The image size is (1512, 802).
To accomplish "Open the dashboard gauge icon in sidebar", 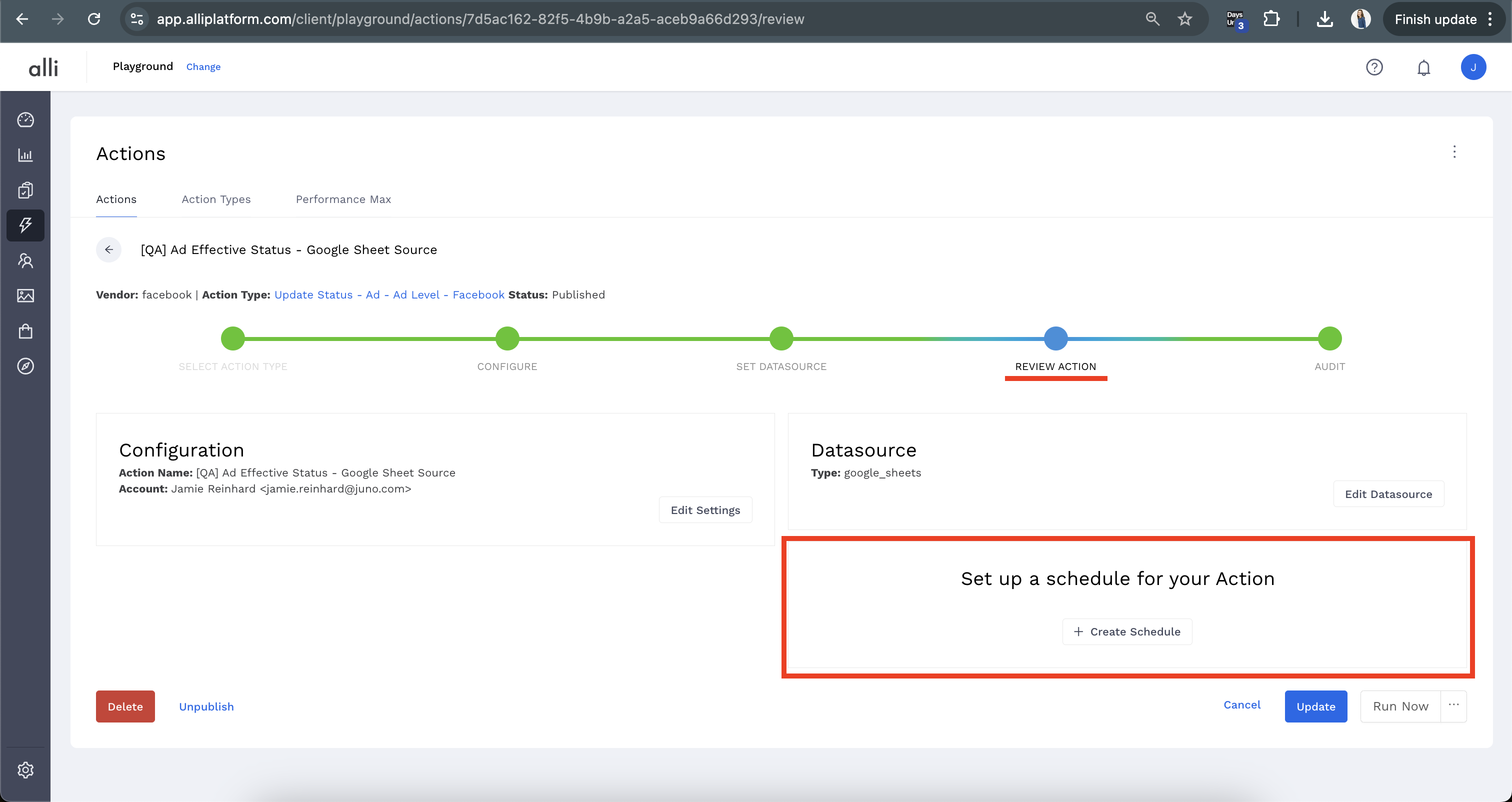I will coord(25,120).
